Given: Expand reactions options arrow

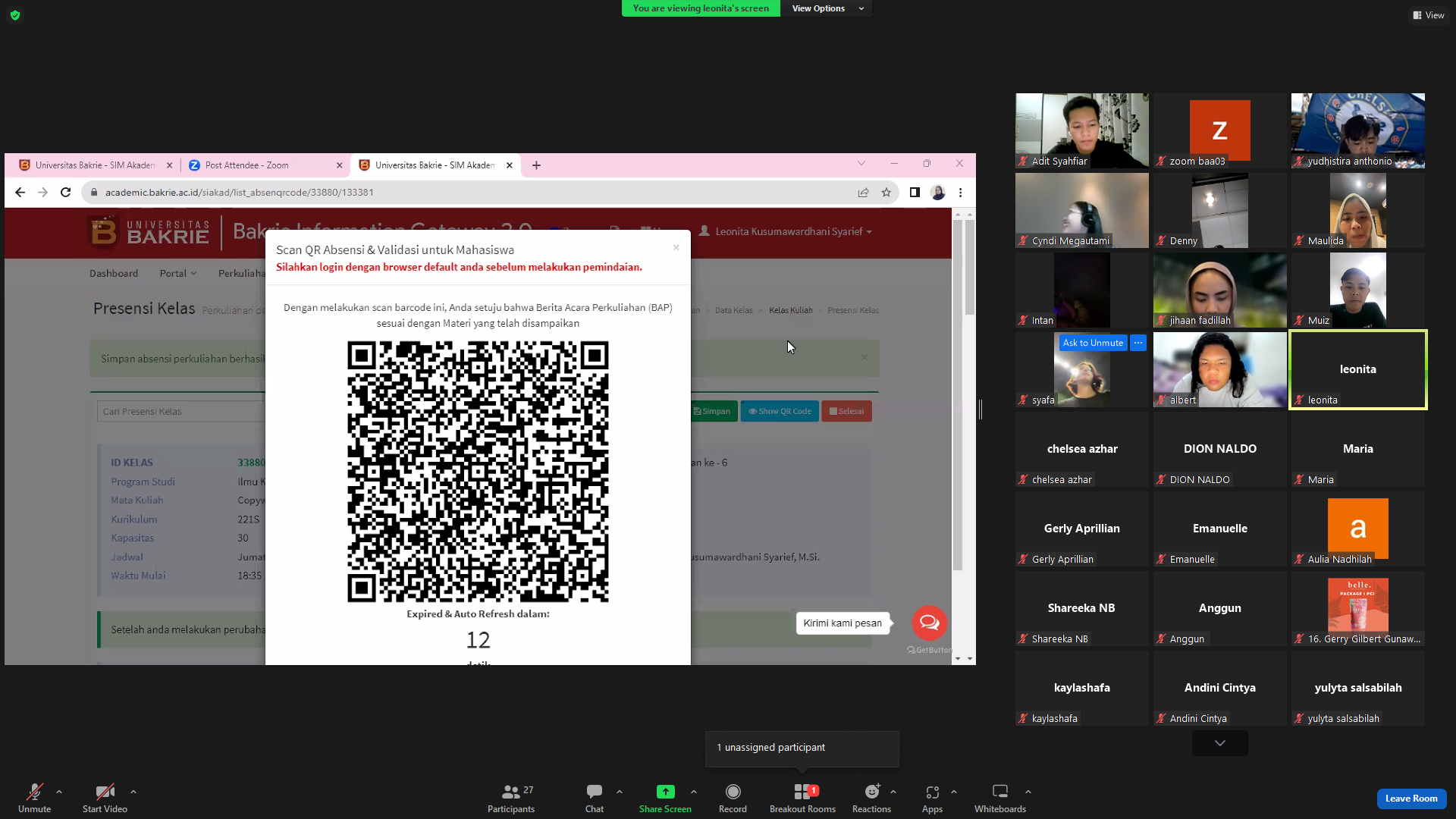Looking at the screenshot, I should (893, 792).
